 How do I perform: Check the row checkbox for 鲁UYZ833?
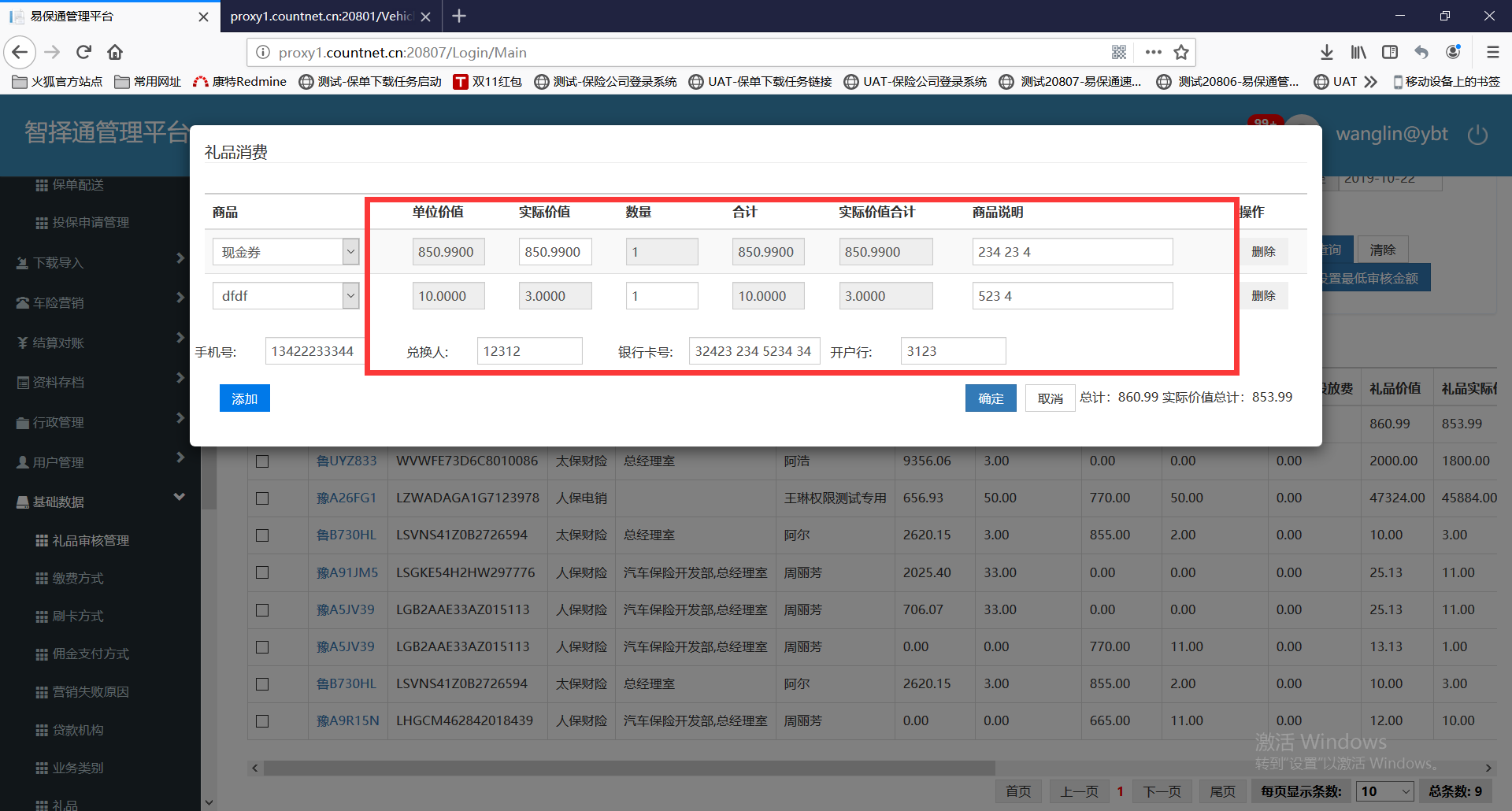[x=262, y=461]
